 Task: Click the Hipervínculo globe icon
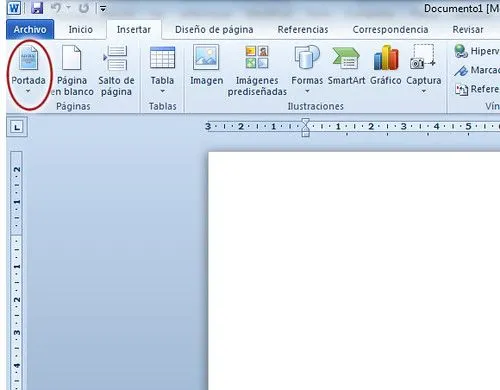pos(461,51)
